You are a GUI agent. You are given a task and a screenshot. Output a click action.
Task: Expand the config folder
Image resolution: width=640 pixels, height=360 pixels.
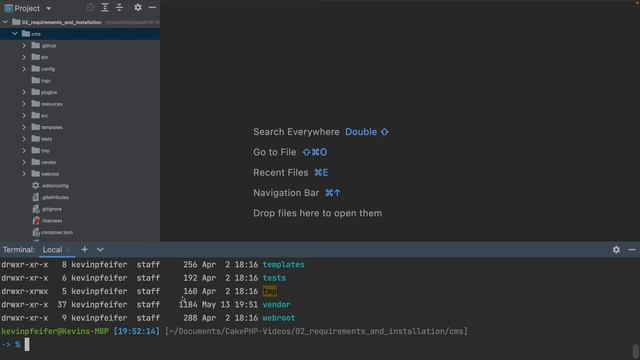click(x=24, y=69)
